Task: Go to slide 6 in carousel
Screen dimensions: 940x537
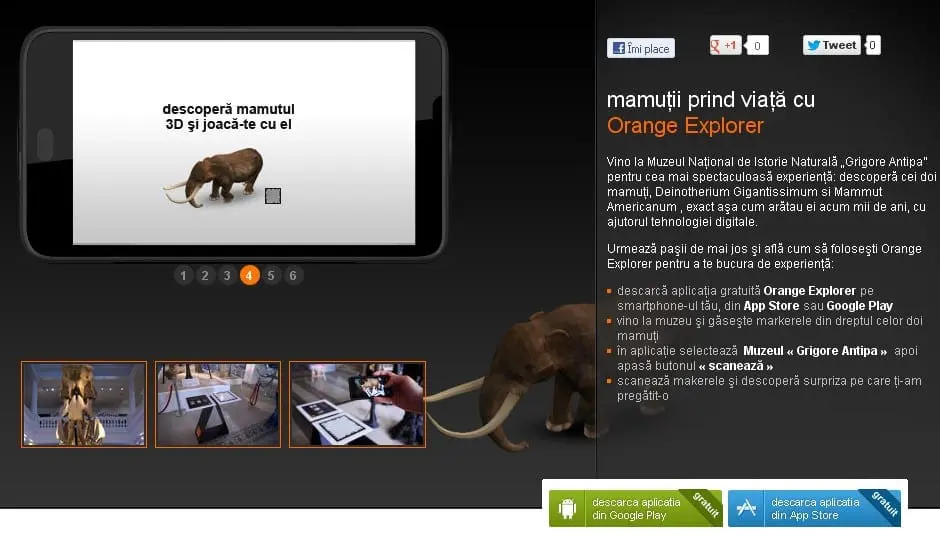Action: point(293,275)
